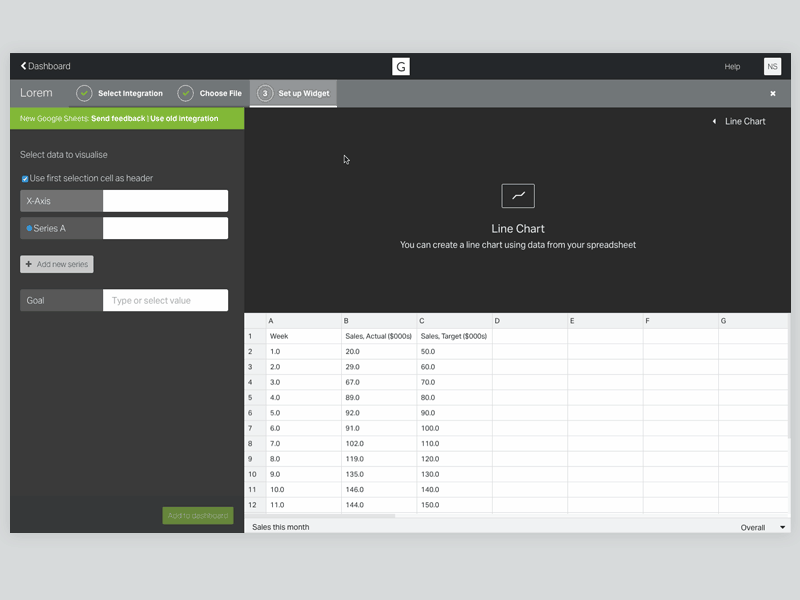Click the Send feedback link
The image size is (800, 600).
tap(118, 118)
